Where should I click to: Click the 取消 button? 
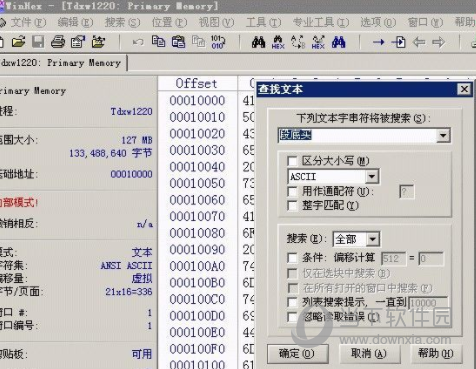tap(369, 353)
